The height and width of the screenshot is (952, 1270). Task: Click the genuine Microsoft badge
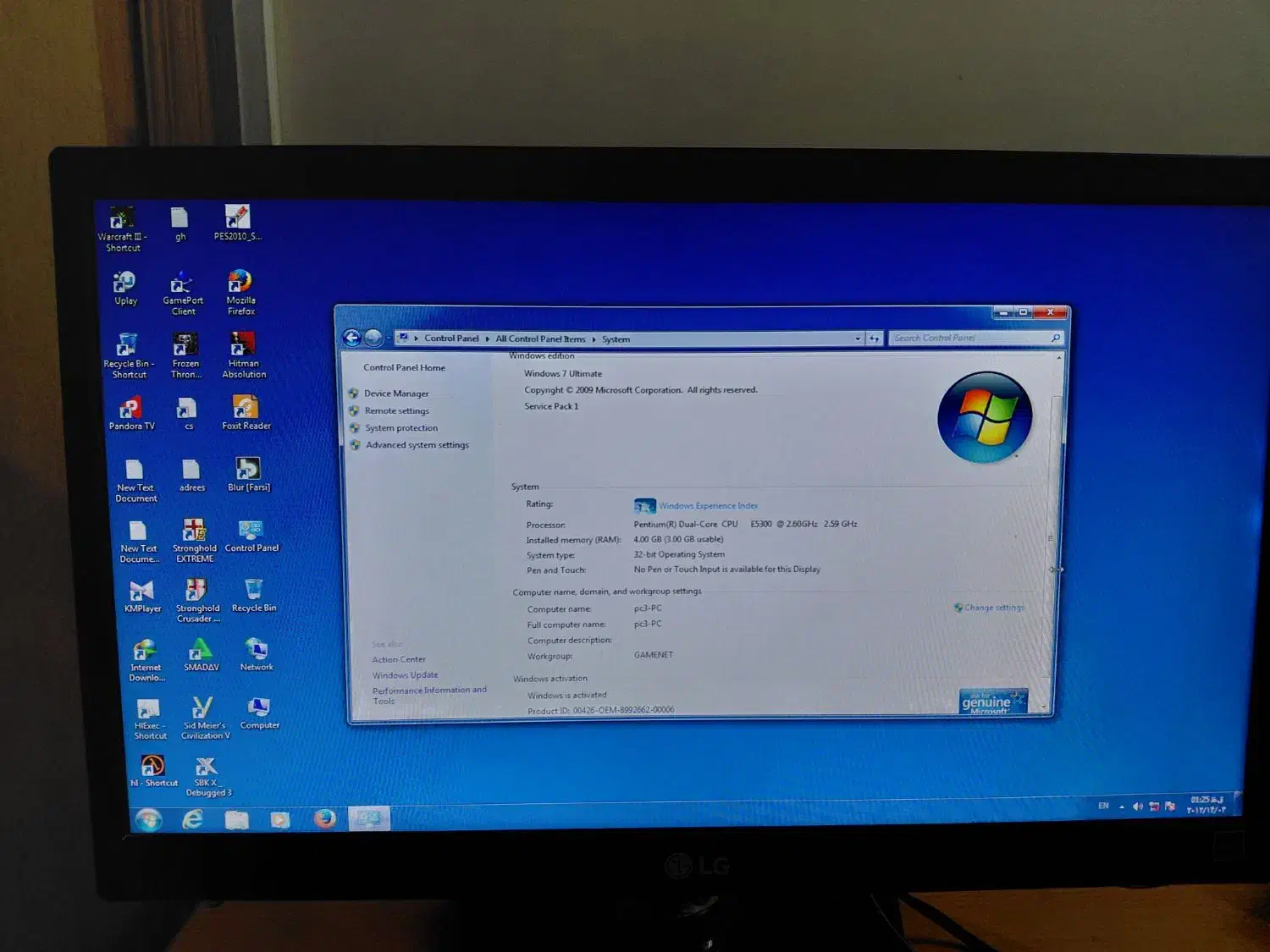(992, 702)
